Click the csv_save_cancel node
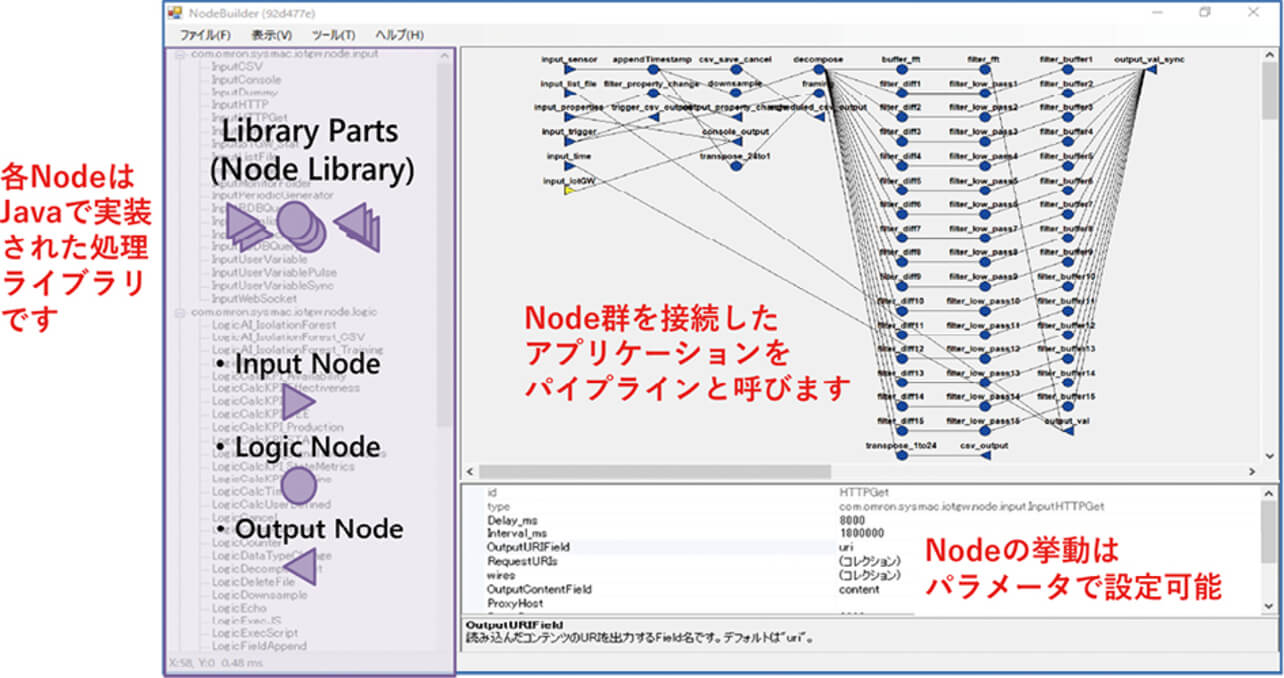 [735, 70]
